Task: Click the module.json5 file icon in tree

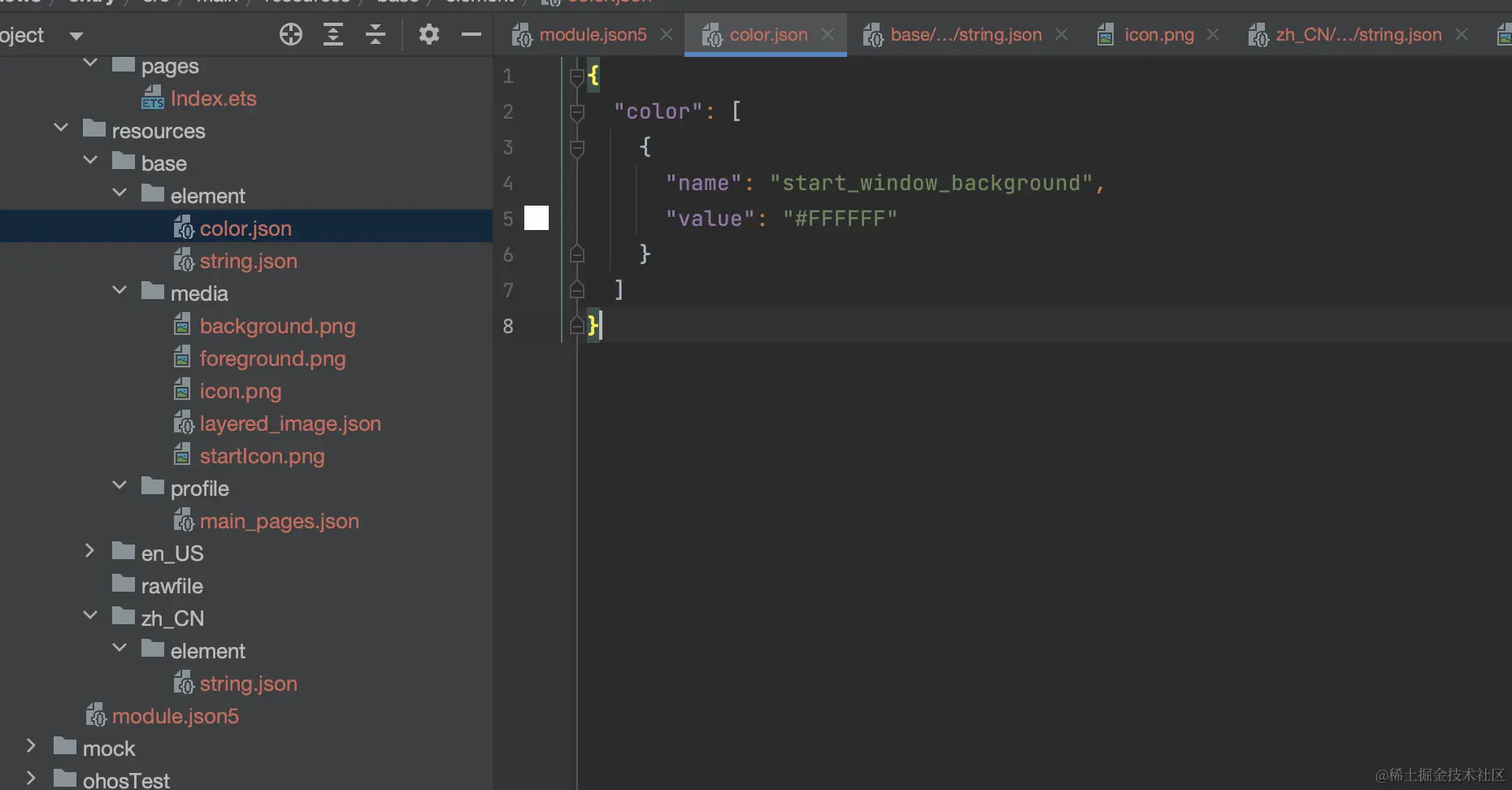Action: click(96, 715)
